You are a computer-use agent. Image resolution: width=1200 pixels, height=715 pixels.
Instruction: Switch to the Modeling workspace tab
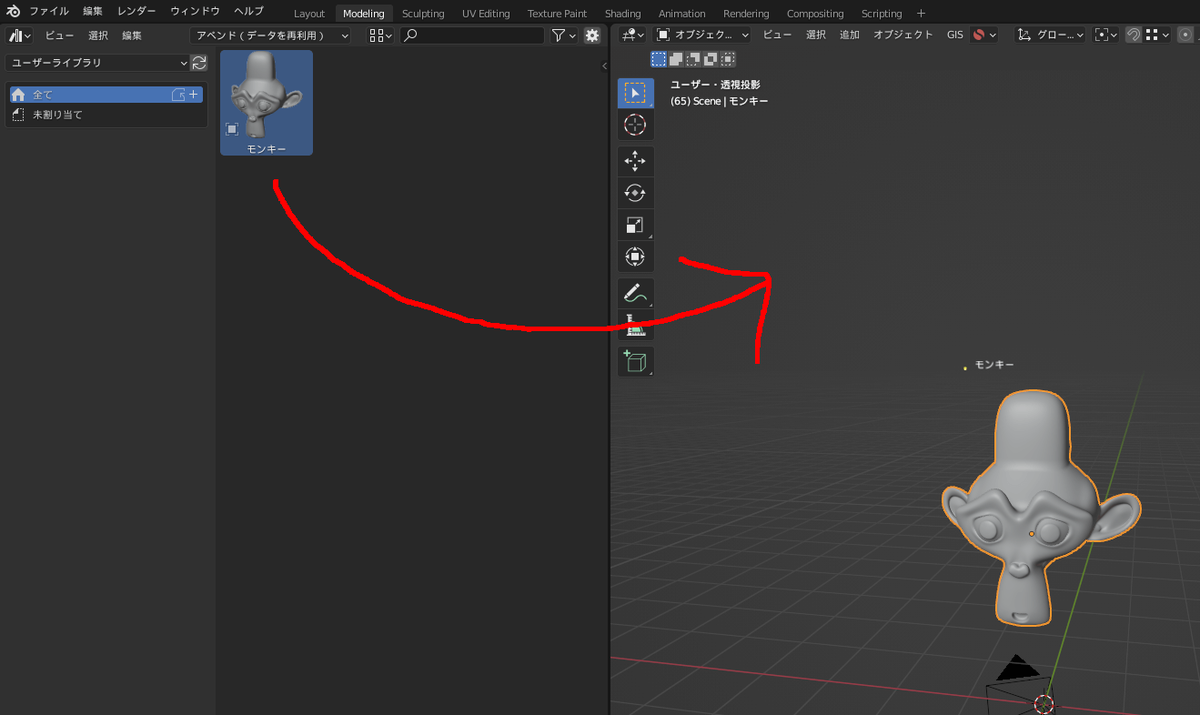tap(364, 14)
